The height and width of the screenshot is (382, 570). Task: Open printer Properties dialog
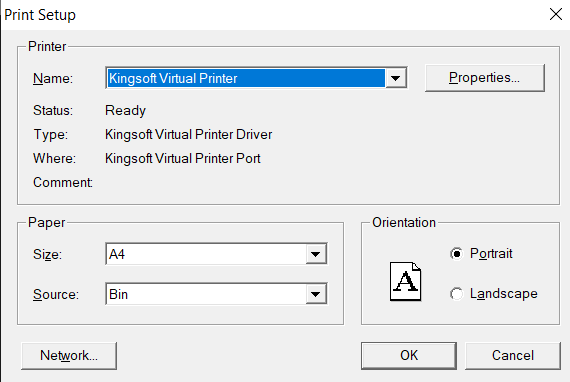click(x=485, y=78)
